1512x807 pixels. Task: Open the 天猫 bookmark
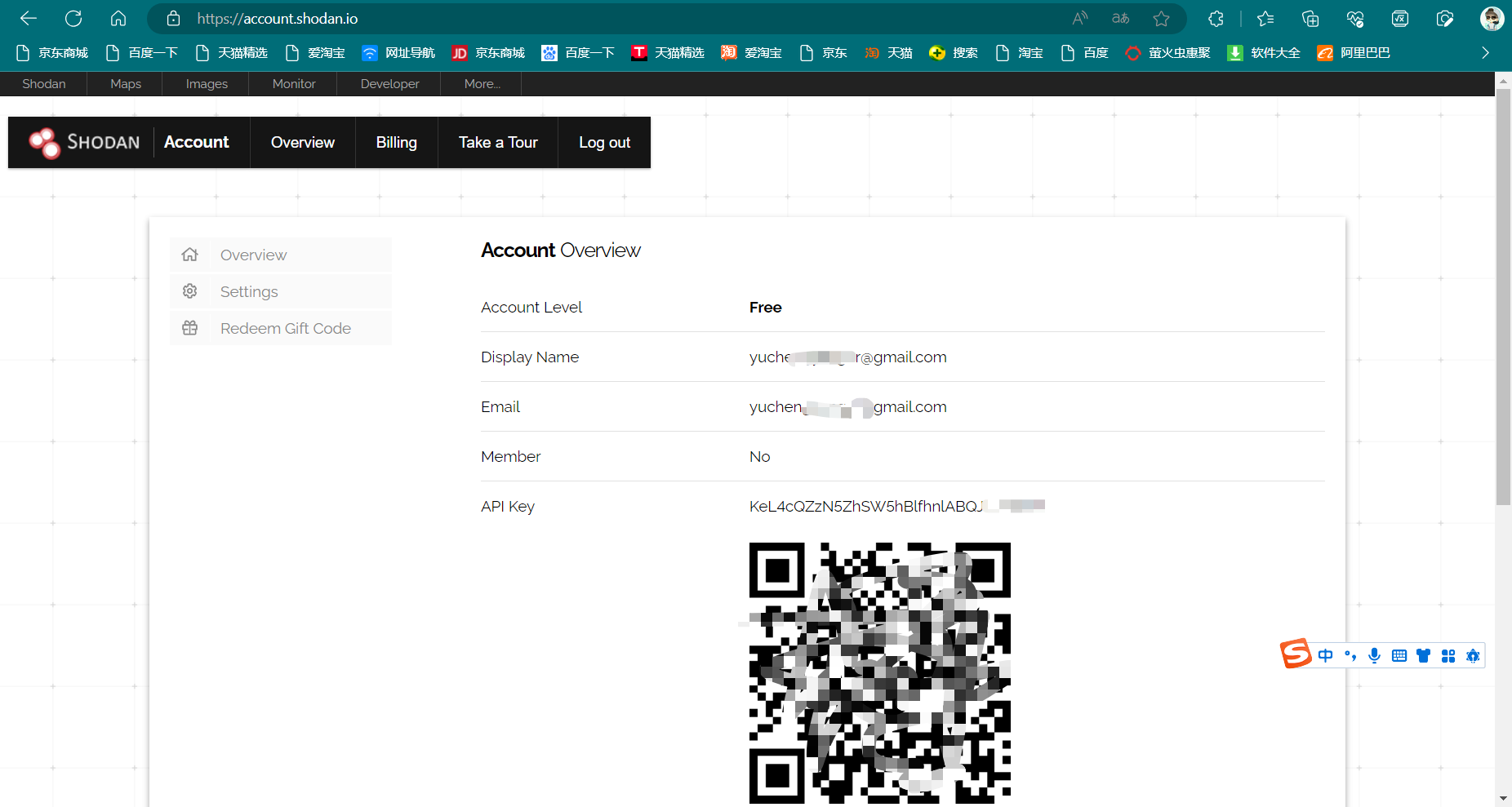tap(888, 53)
